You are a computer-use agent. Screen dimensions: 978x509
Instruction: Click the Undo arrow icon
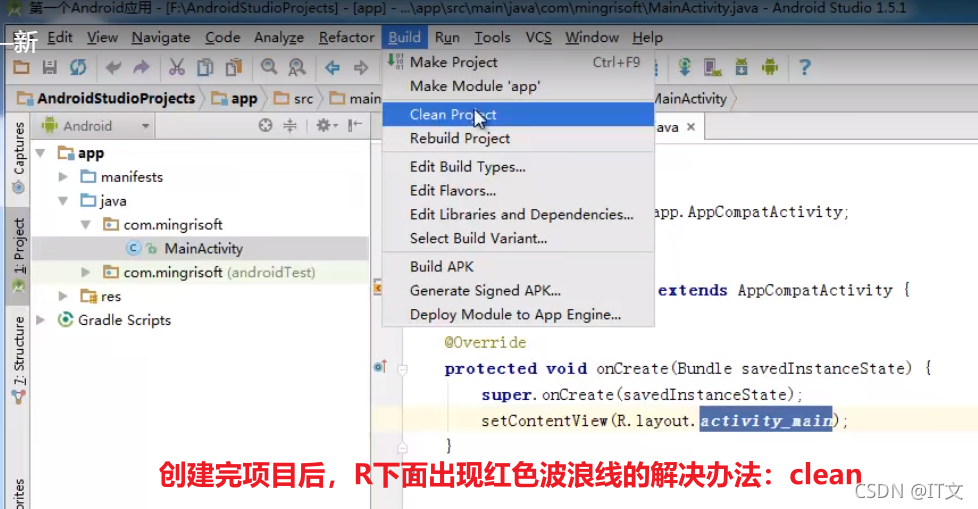pos(113,67)
